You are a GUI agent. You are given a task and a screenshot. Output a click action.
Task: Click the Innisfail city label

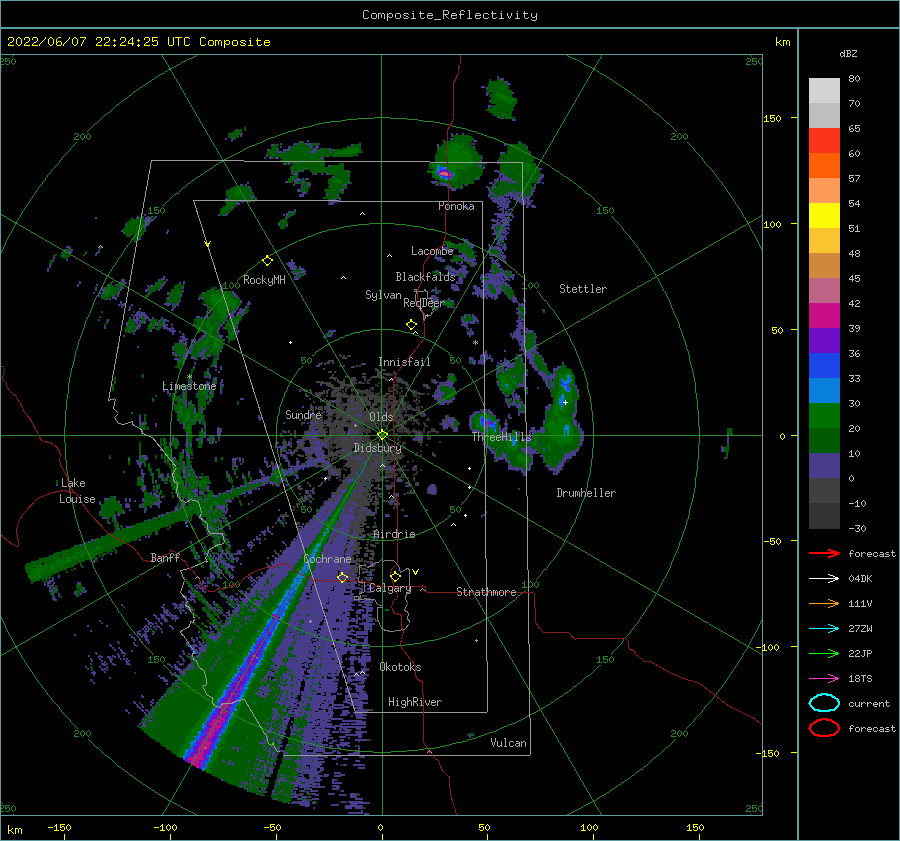coord(404,362)
